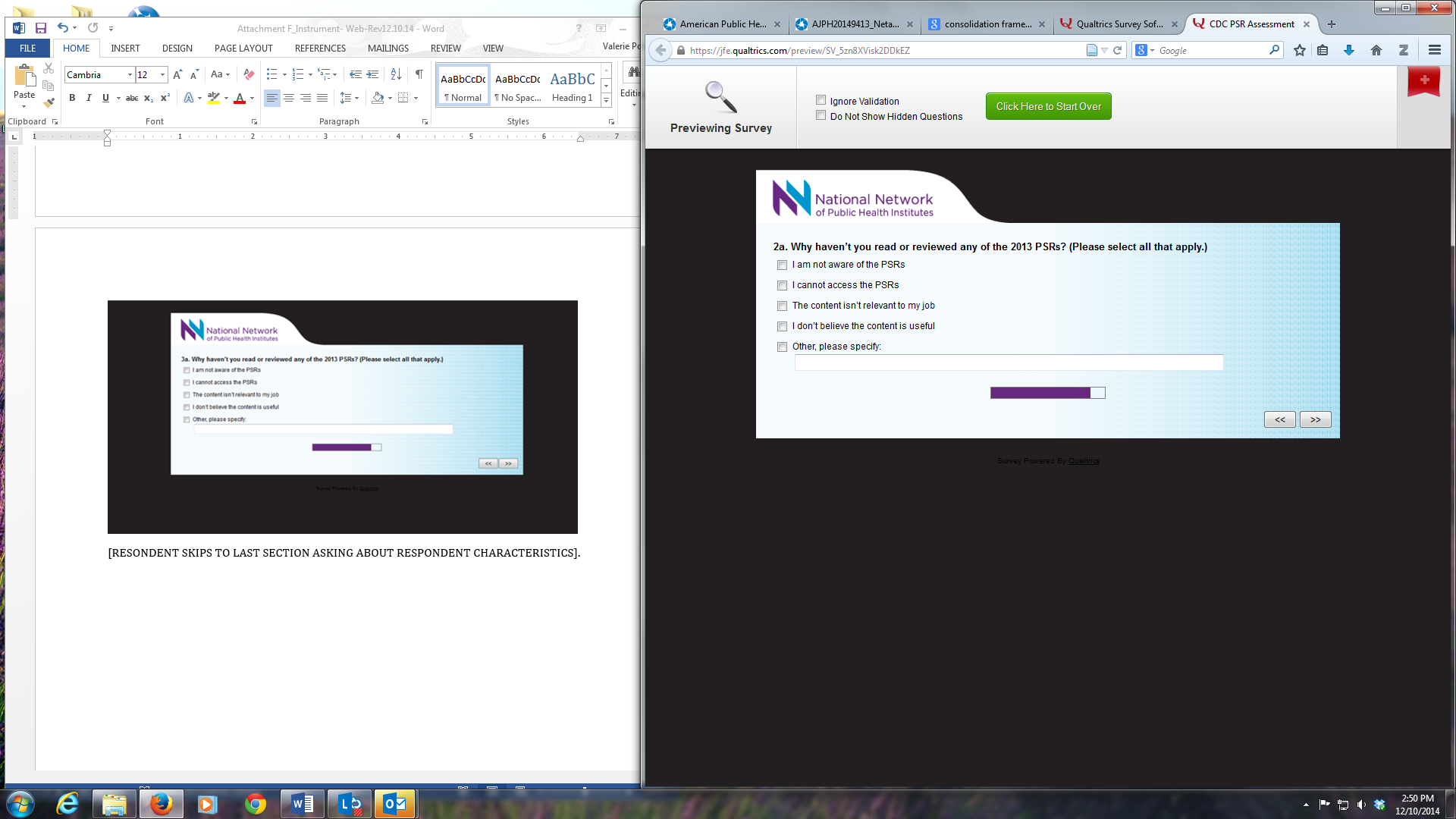
Task: Click the 'Click Here to Start Over' button
Action: [1048, 107]
